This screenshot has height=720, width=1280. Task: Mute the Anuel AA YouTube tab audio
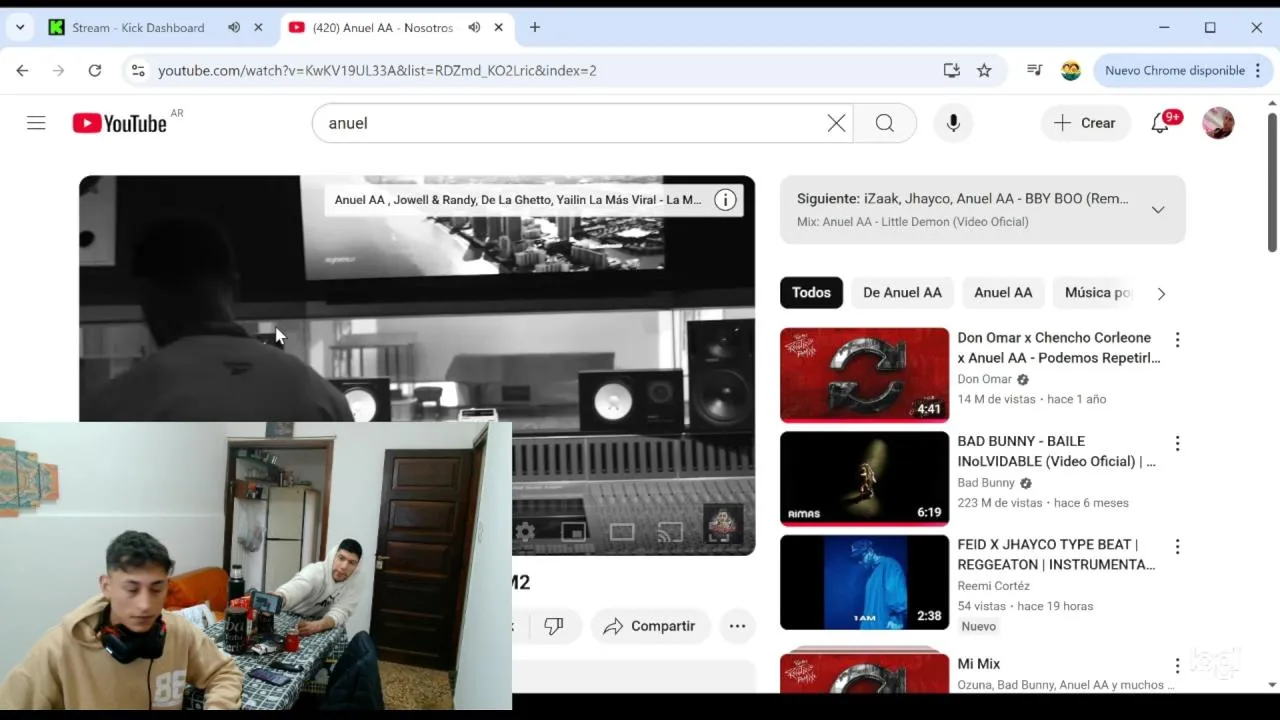pos(474,27)
